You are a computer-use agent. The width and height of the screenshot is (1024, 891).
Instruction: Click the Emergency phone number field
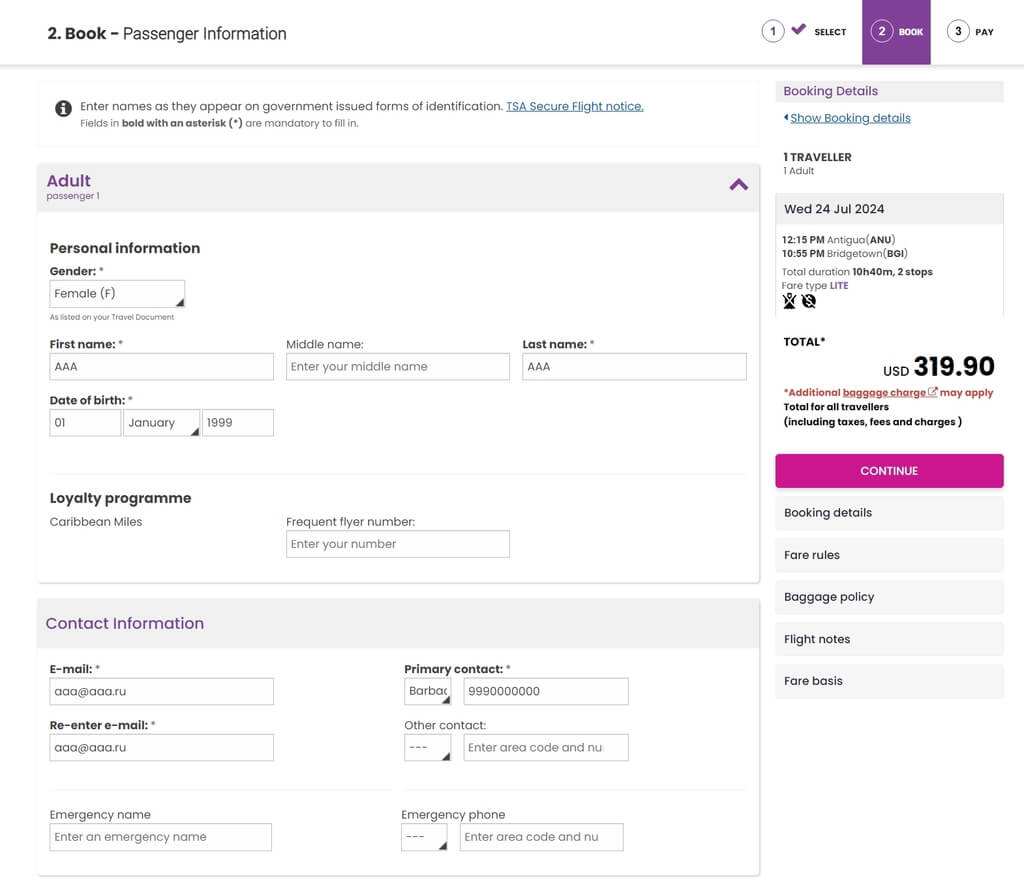(541, 837)
